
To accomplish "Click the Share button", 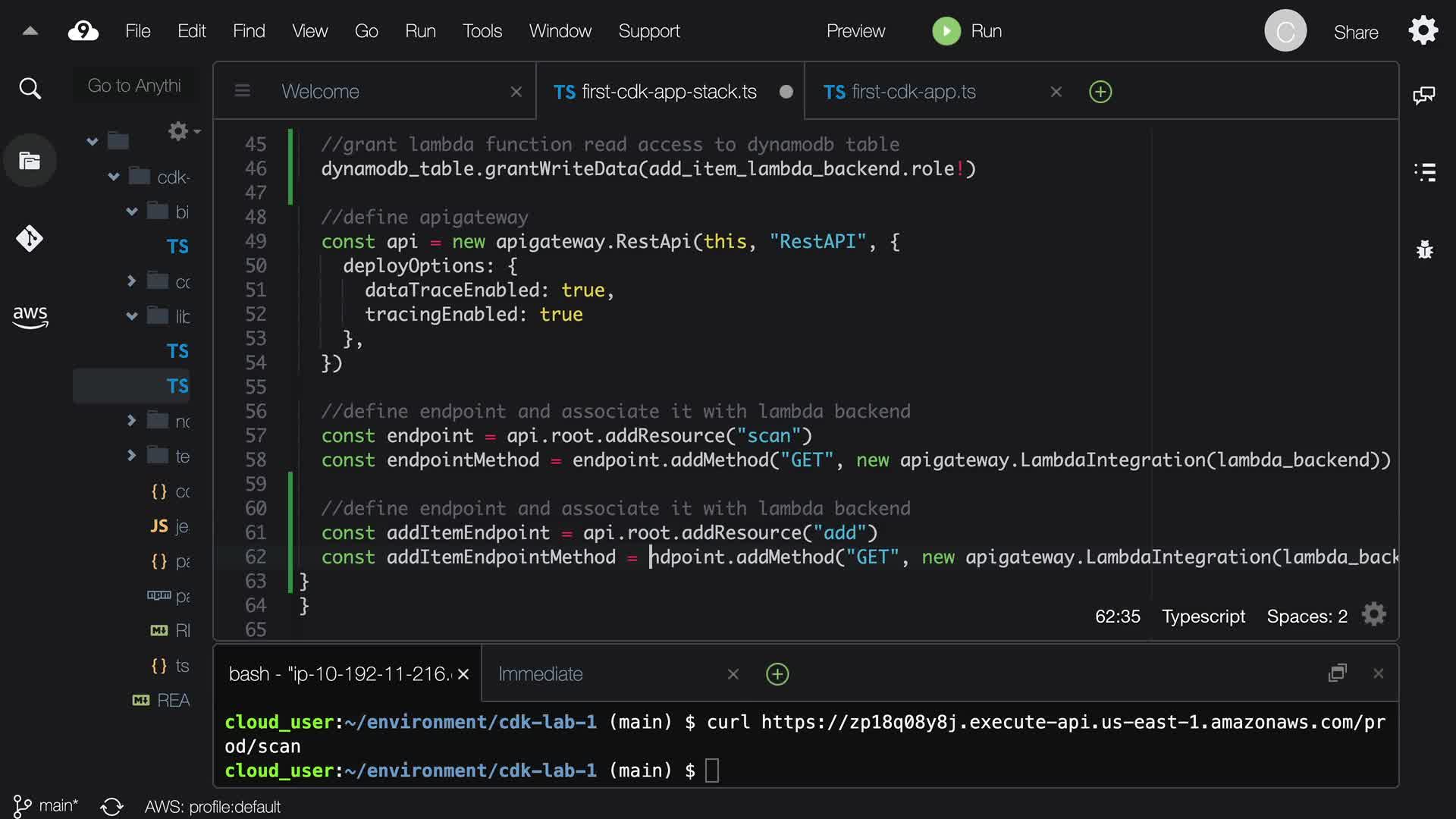I will point(1355,32).
